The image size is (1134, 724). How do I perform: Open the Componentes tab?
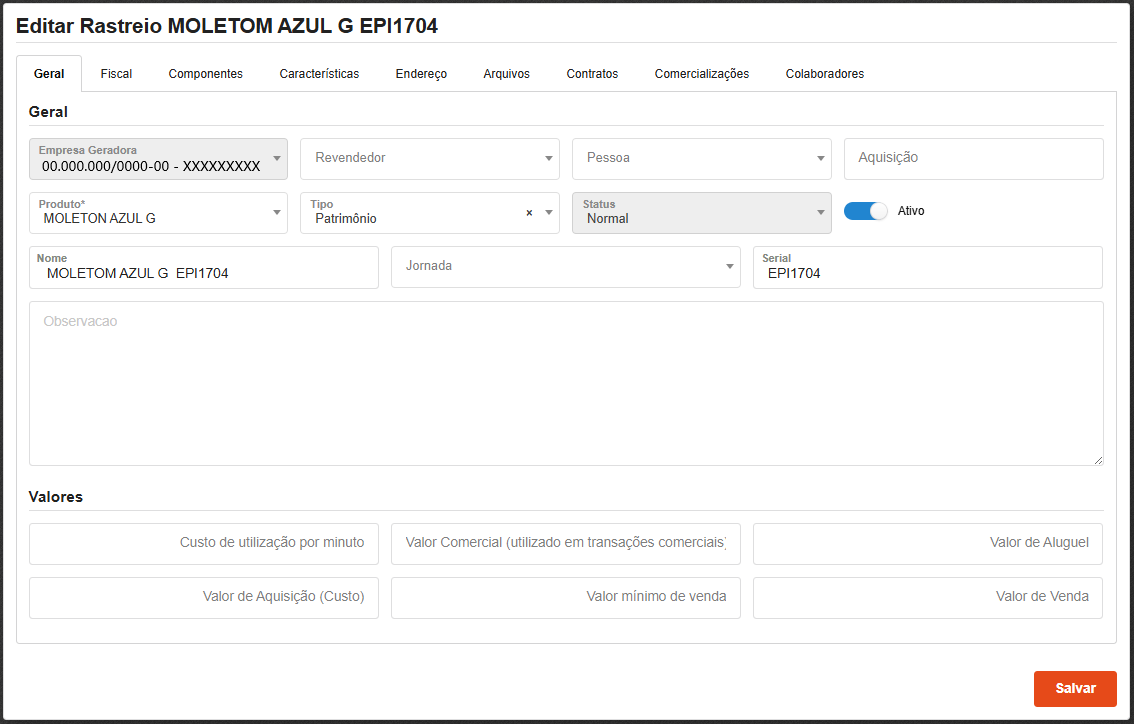[x=205, y=74]
